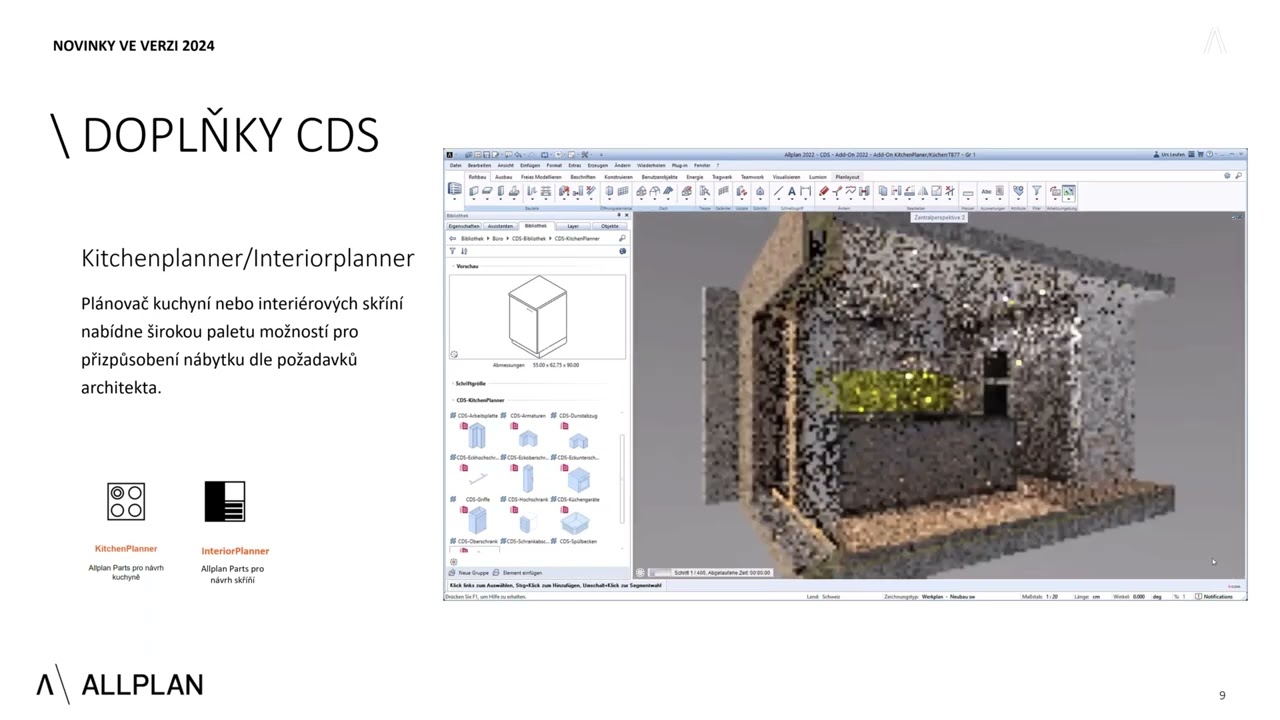Select the CDS-Griffe handle thumbnail
Viewport: 1280px width, 720px height.
477,478
